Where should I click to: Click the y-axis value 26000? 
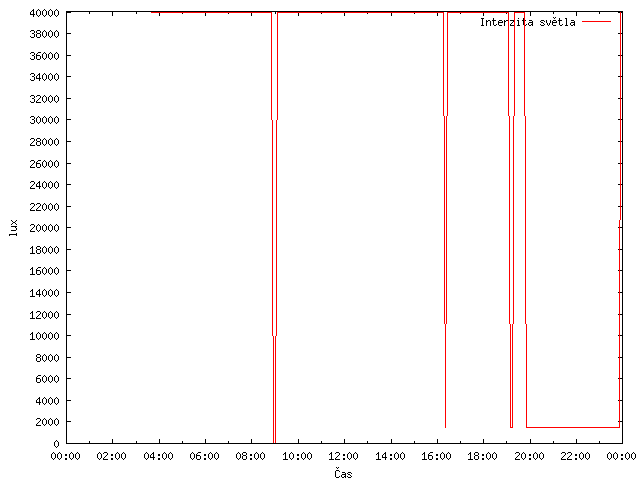click(x=44, y=164)
